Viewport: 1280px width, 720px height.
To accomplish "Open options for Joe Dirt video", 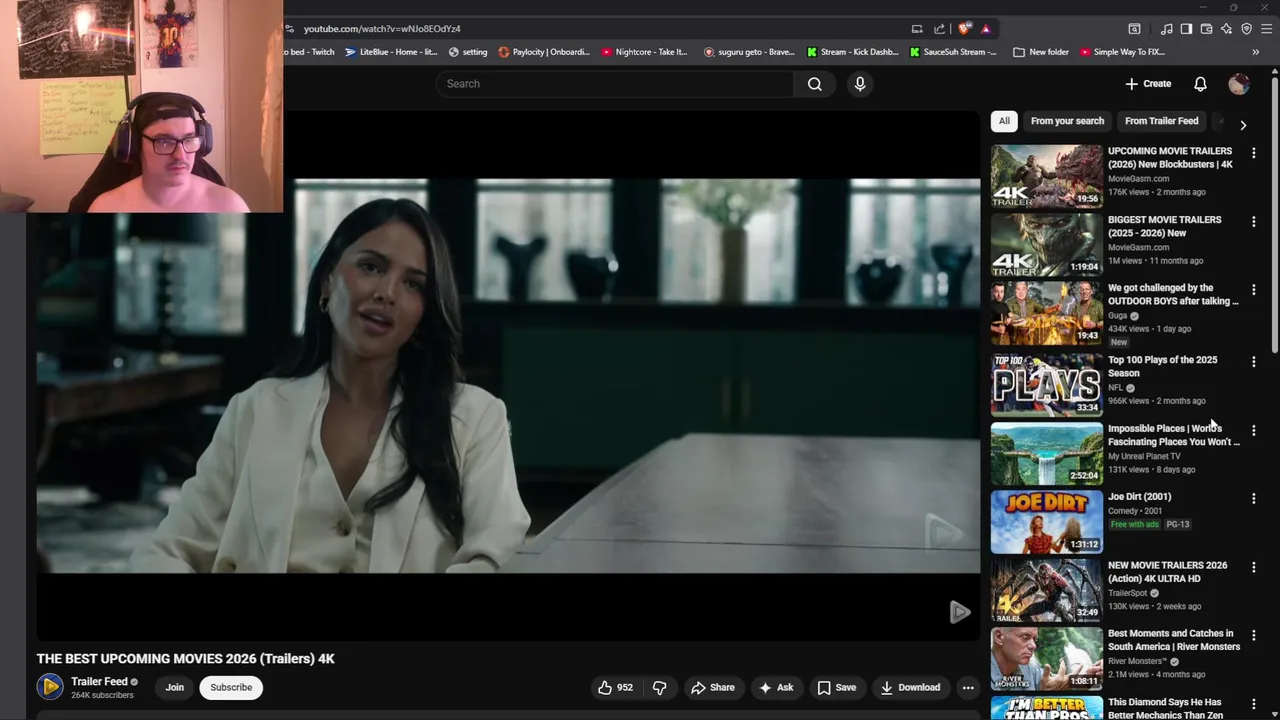I will (x=1253, y=498).
